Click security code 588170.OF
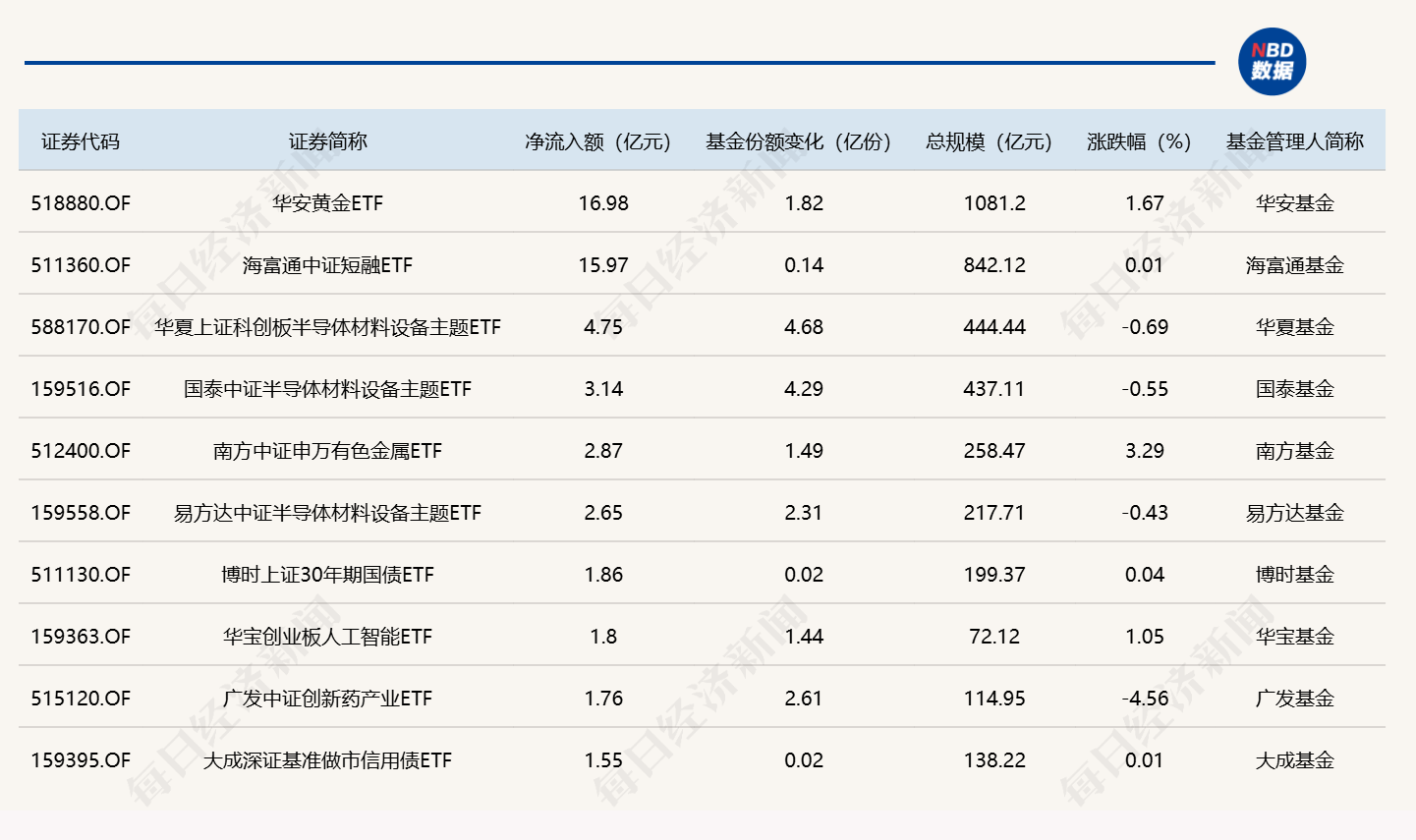This screenshot has width=1416, height=840. [x=81, y=327]
